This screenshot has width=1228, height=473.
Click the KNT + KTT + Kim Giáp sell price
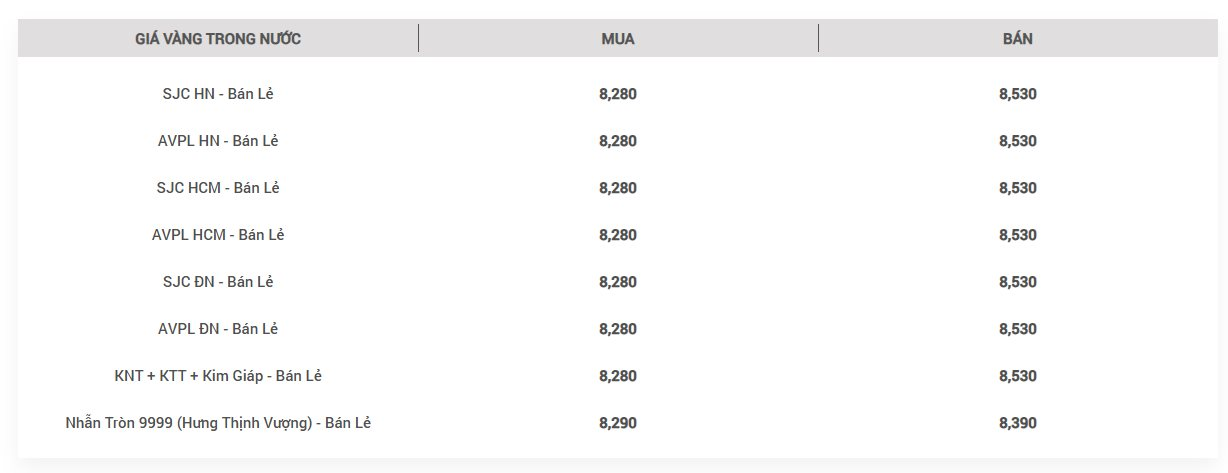point(1018,376)
